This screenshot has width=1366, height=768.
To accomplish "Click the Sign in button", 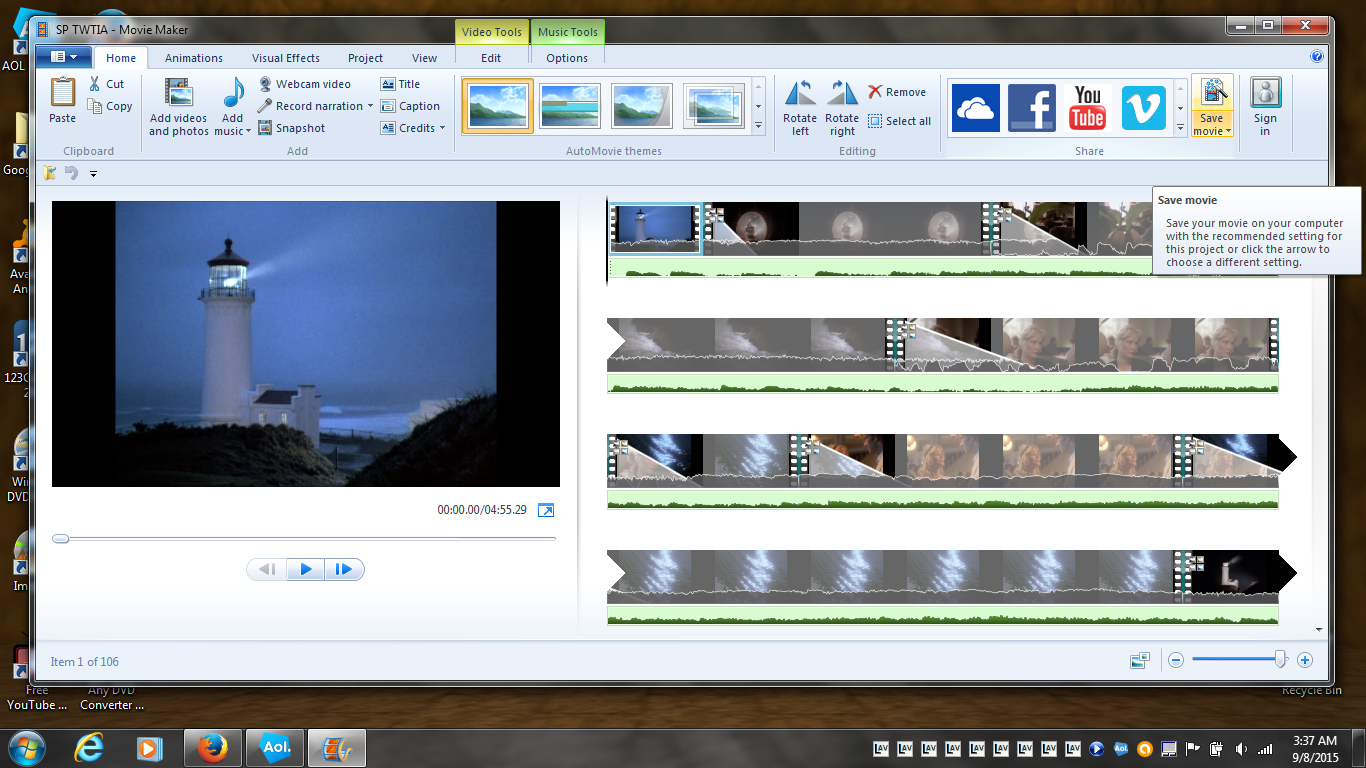I will click(x=1265, y=107).
